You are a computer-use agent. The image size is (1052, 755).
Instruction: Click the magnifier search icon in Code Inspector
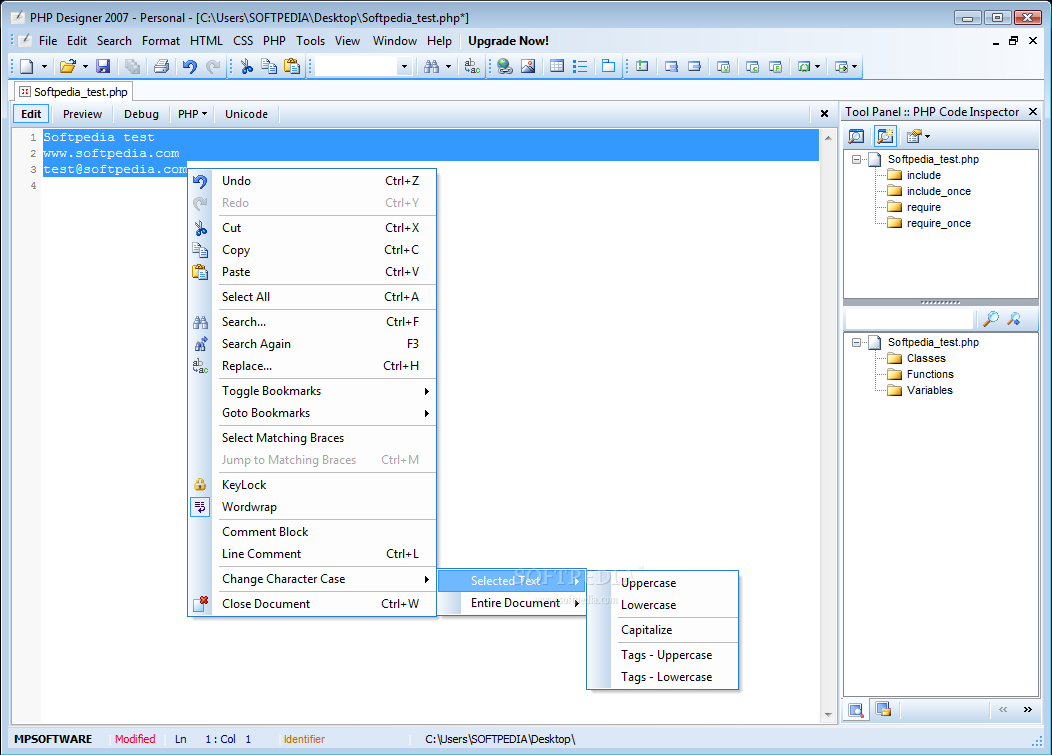tap(991, 319)
